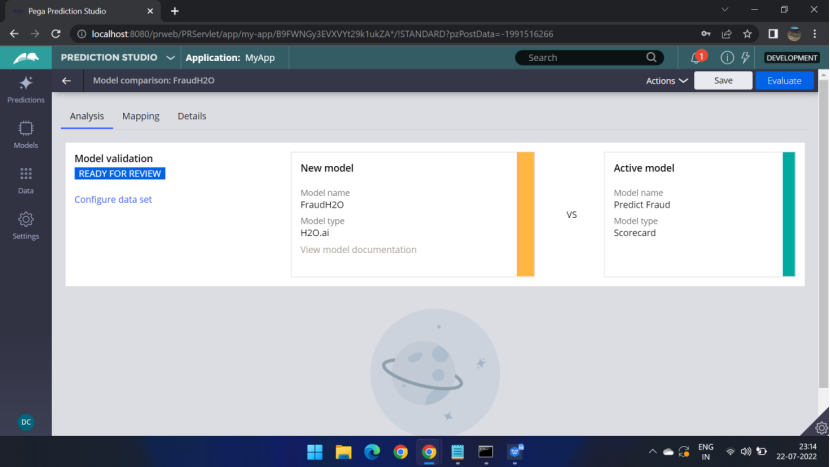
Task: Bookmark this page with the star icon
Action: (747, 34)
